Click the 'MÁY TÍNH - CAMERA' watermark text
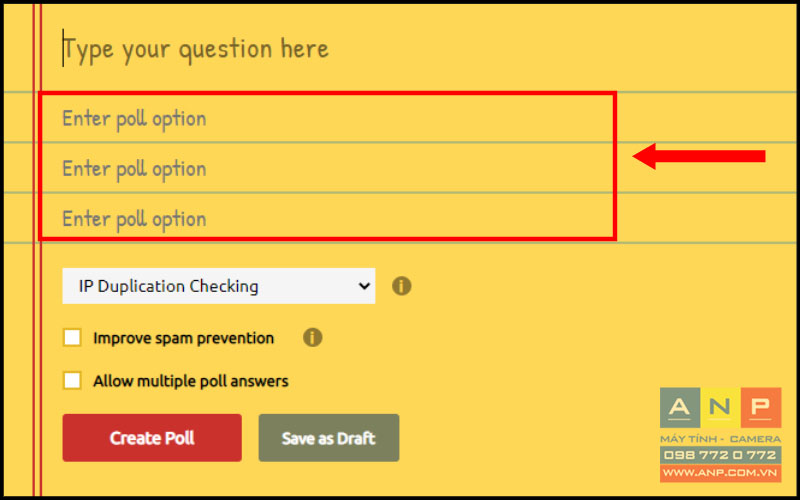The height and width of the screenshot is (500, 800). 720,439
